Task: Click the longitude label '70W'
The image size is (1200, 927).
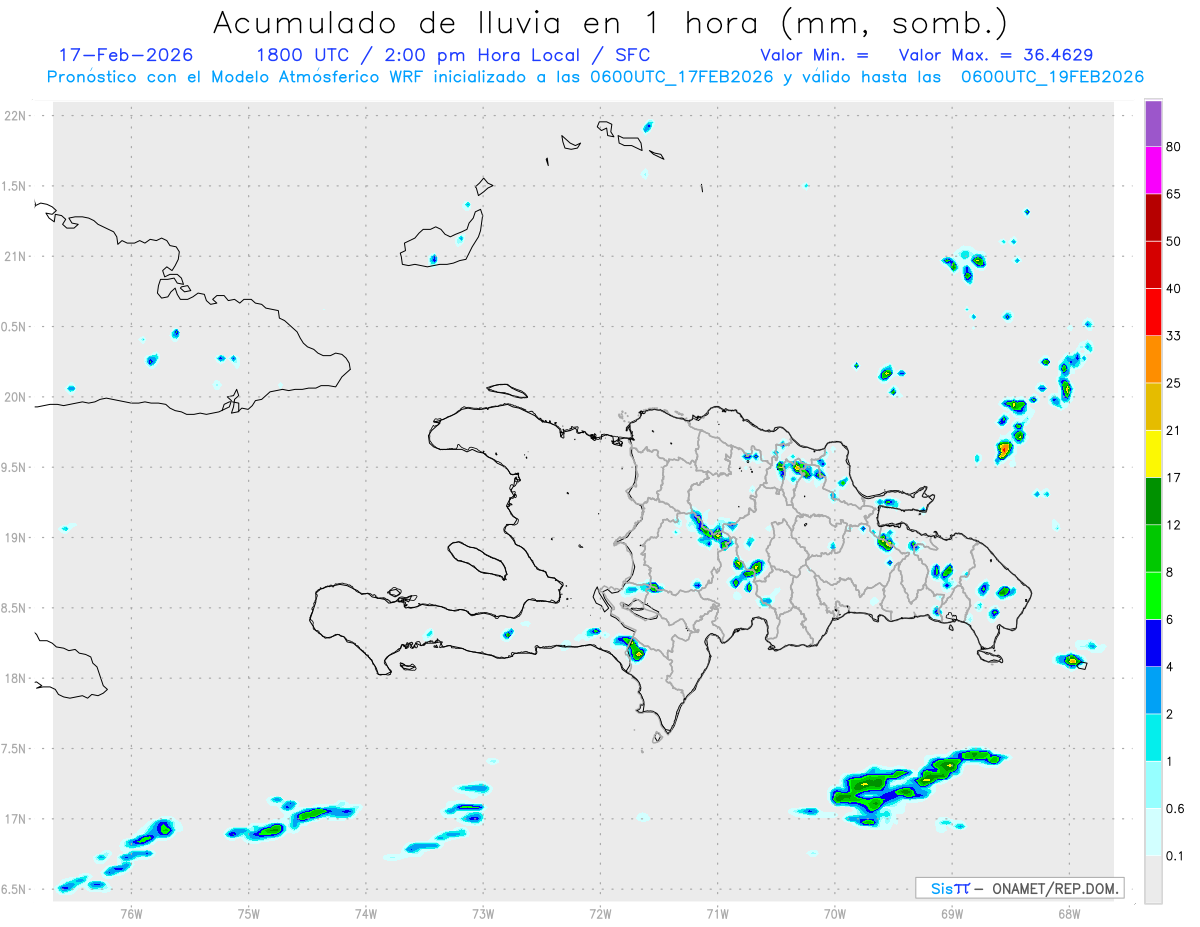Action: pyautogui.click(x=835, y=912)
